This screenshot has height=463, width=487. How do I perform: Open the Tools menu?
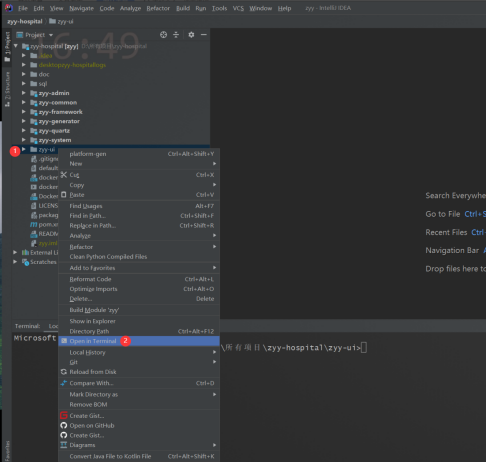(x=219, y=8)
